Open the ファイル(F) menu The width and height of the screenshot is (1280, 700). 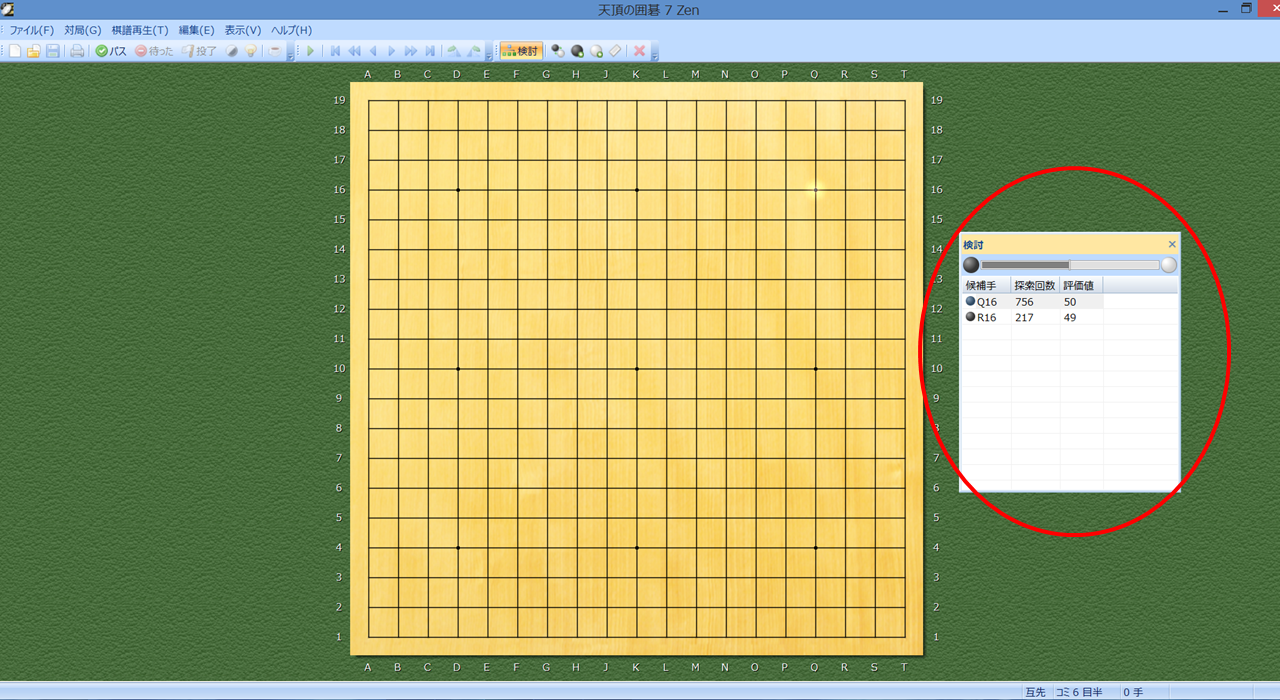point(31,30)
